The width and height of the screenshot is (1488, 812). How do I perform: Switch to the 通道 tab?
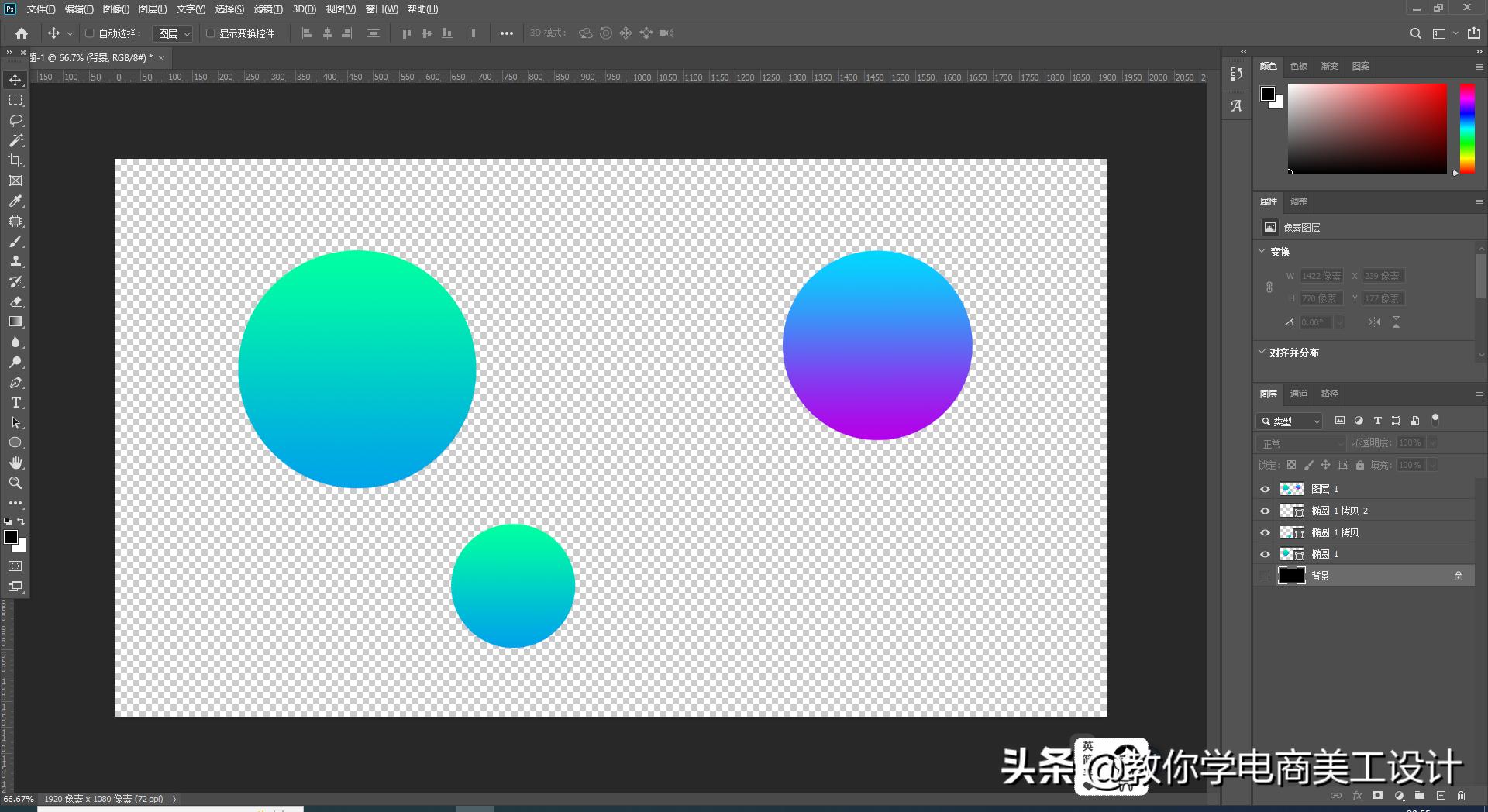(x=1299, y=394)
